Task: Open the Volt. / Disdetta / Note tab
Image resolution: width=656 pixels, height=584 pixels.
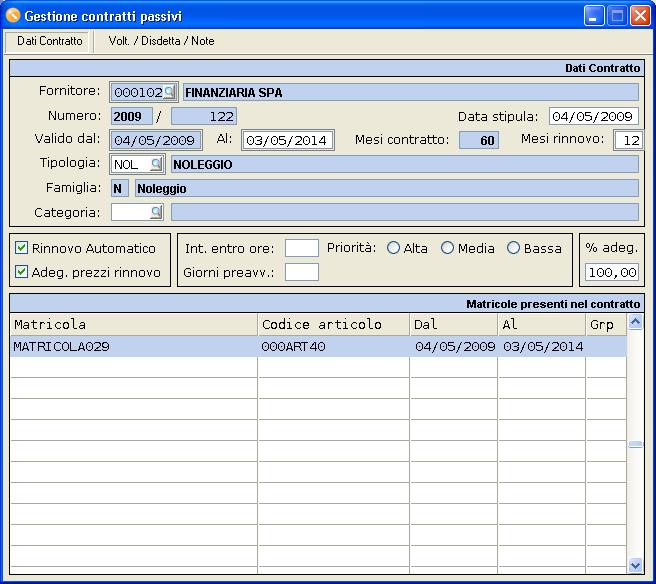Action: tap(161, 41)
